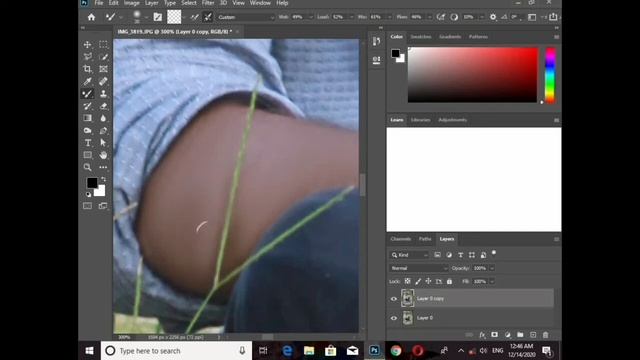640x360 pixels.
Task: Select the Gradient tool
Action: point(87,118)
